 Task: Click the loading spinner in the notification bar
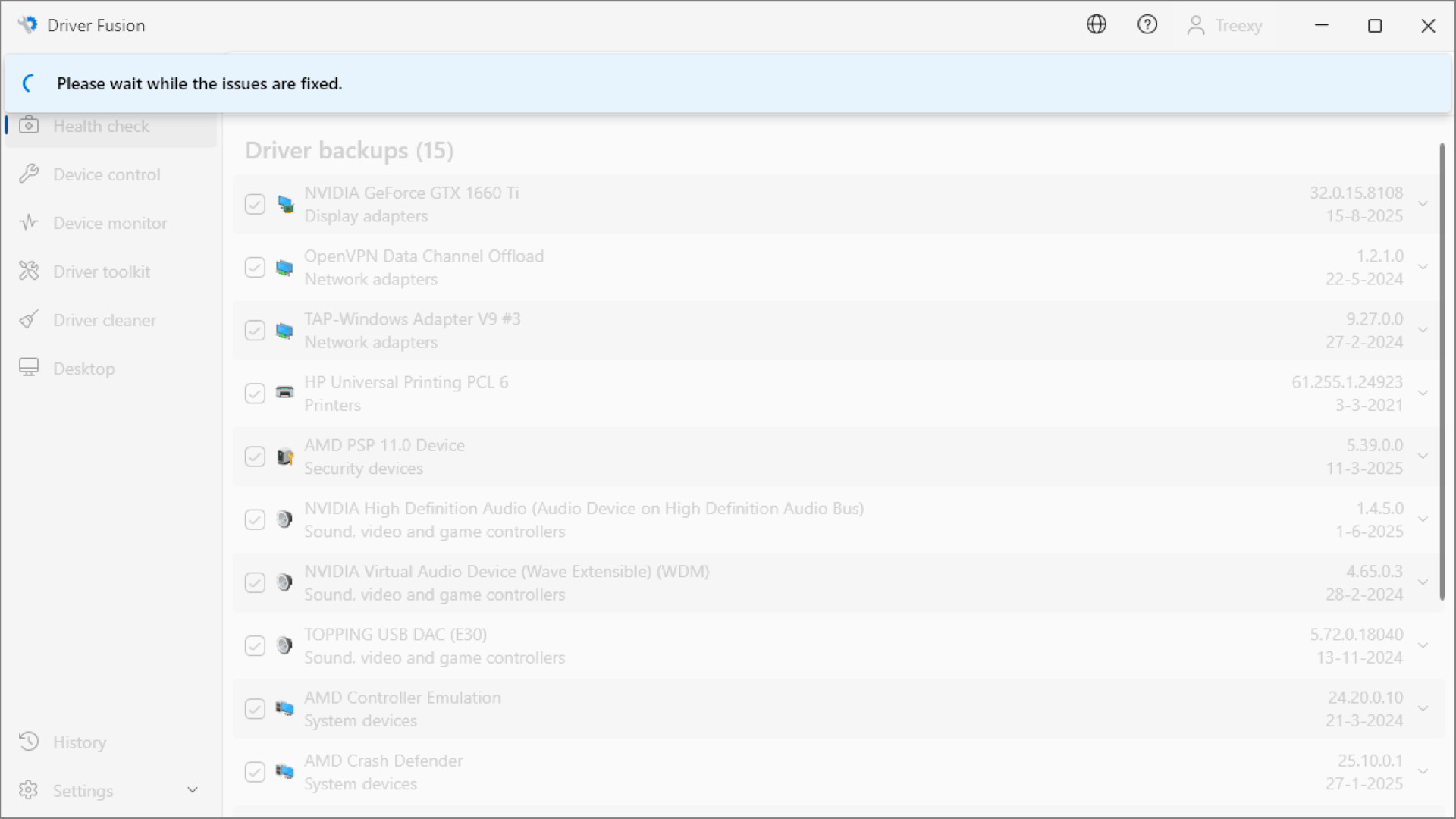pos(29,83)
